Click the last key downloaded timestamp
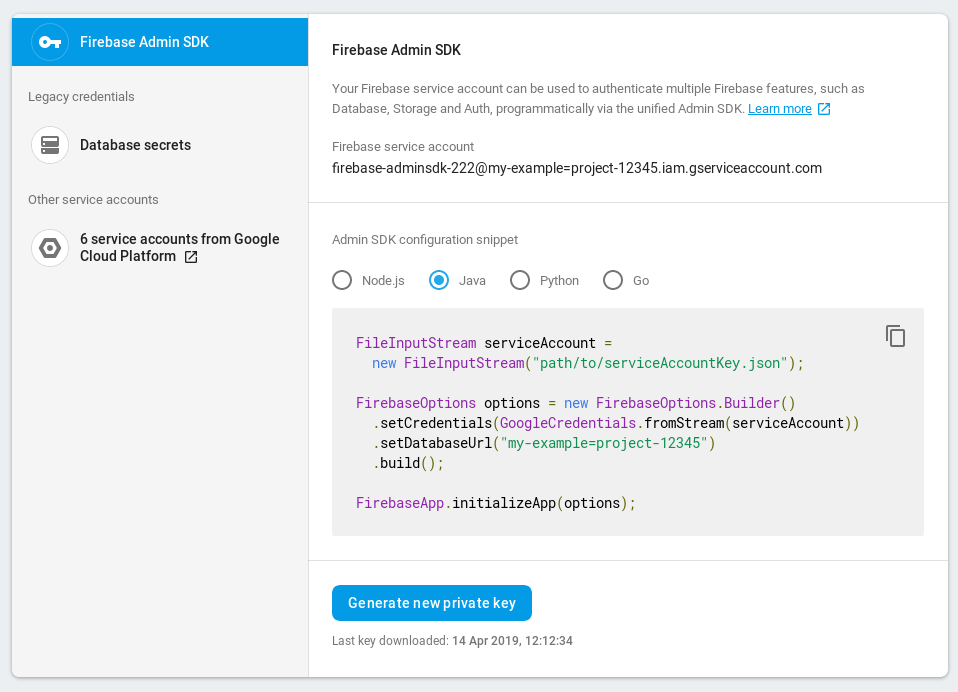 tap(512, 640)
